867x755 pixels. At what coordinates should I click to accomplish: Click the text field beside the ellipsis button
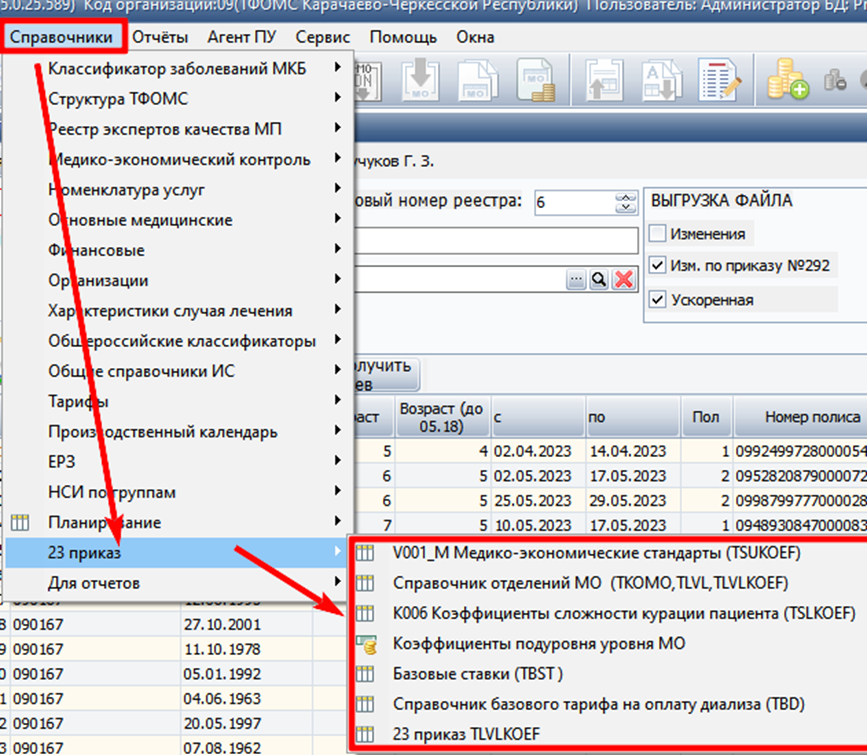click(460, 279)
